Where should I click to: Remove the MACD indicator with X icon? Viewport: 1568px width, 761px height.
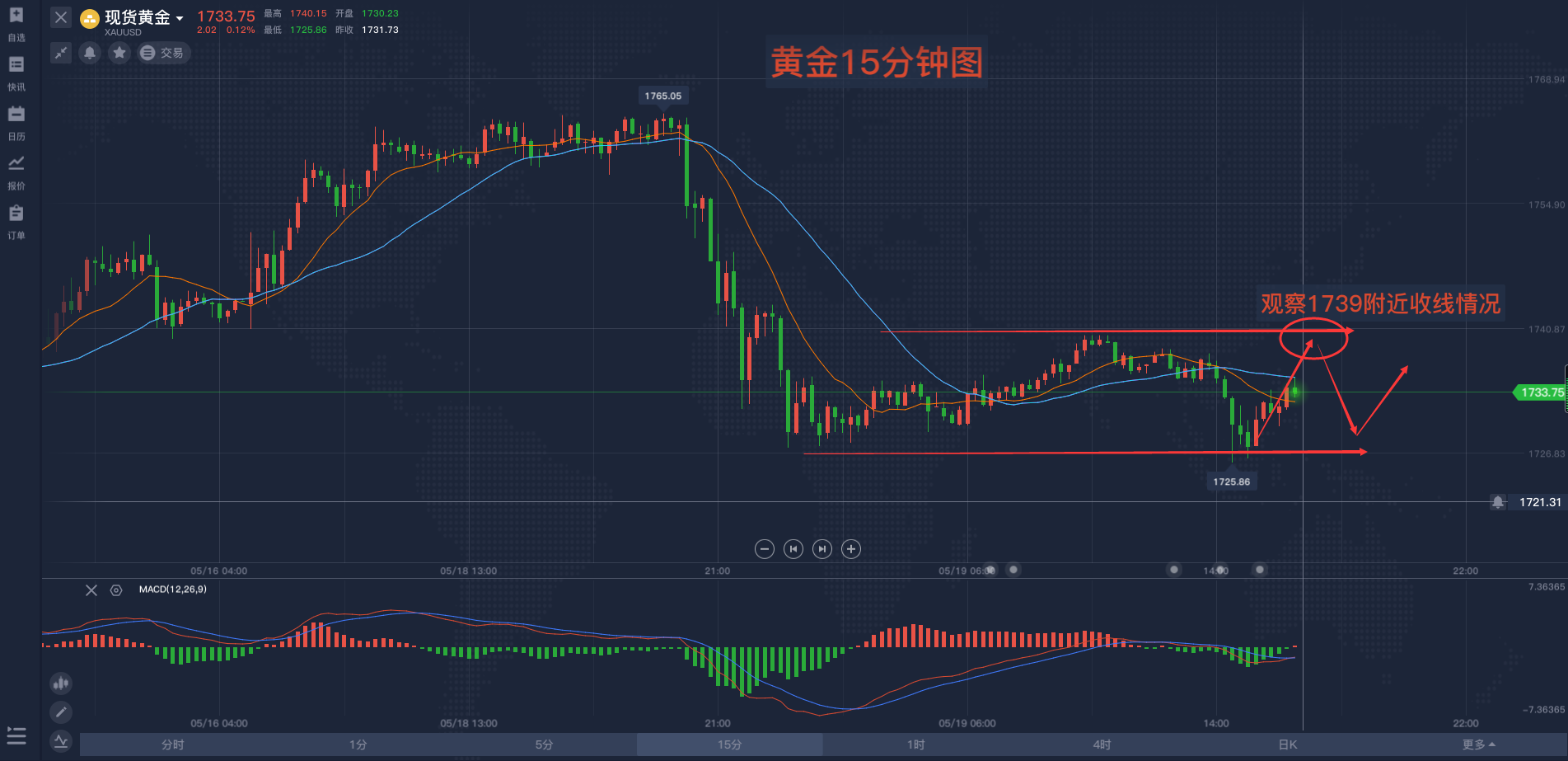91,590
